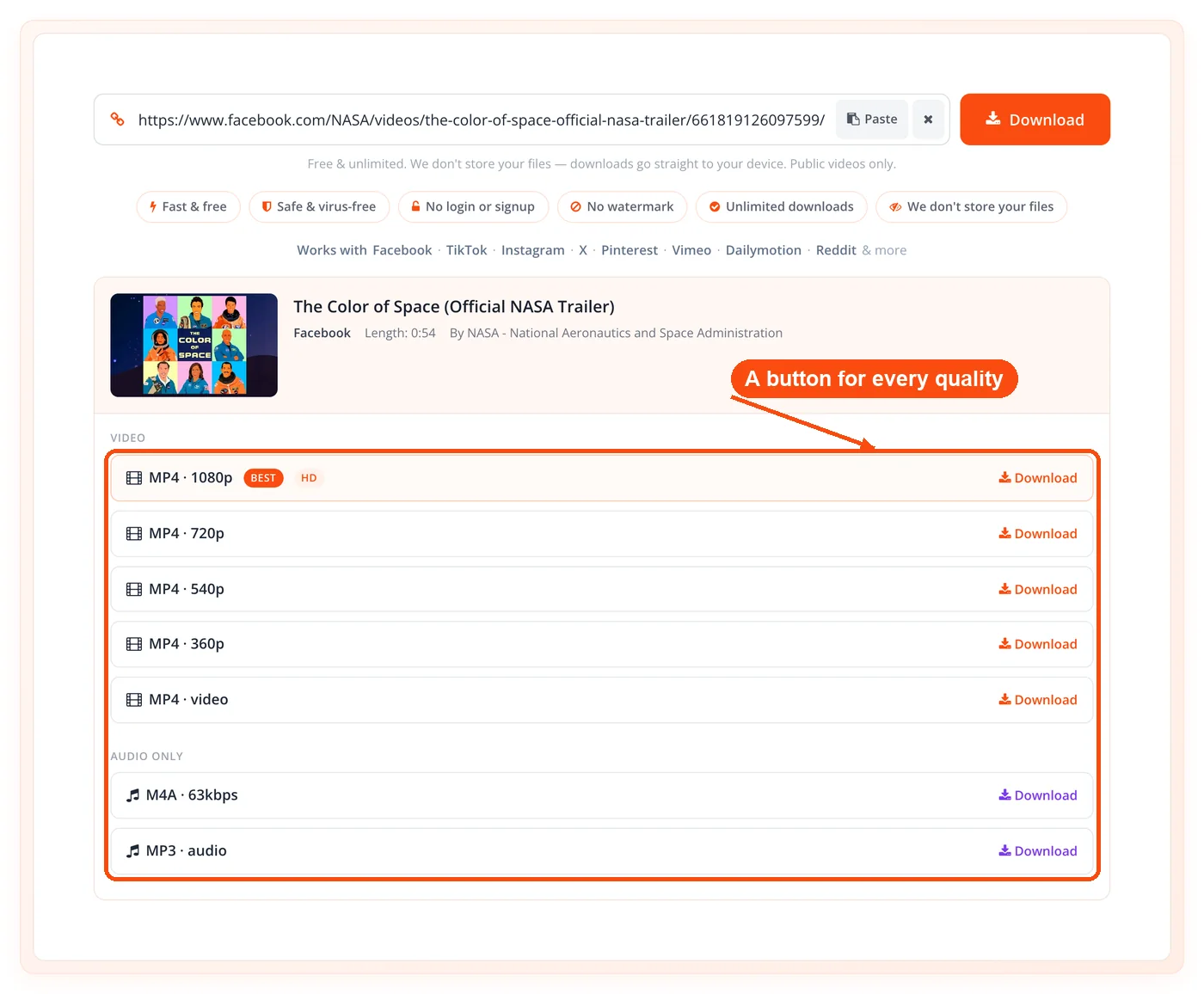The image size is (1204, 994).
Task: Download the generic MP4 video option
Action: click(x=1038, y=700)
